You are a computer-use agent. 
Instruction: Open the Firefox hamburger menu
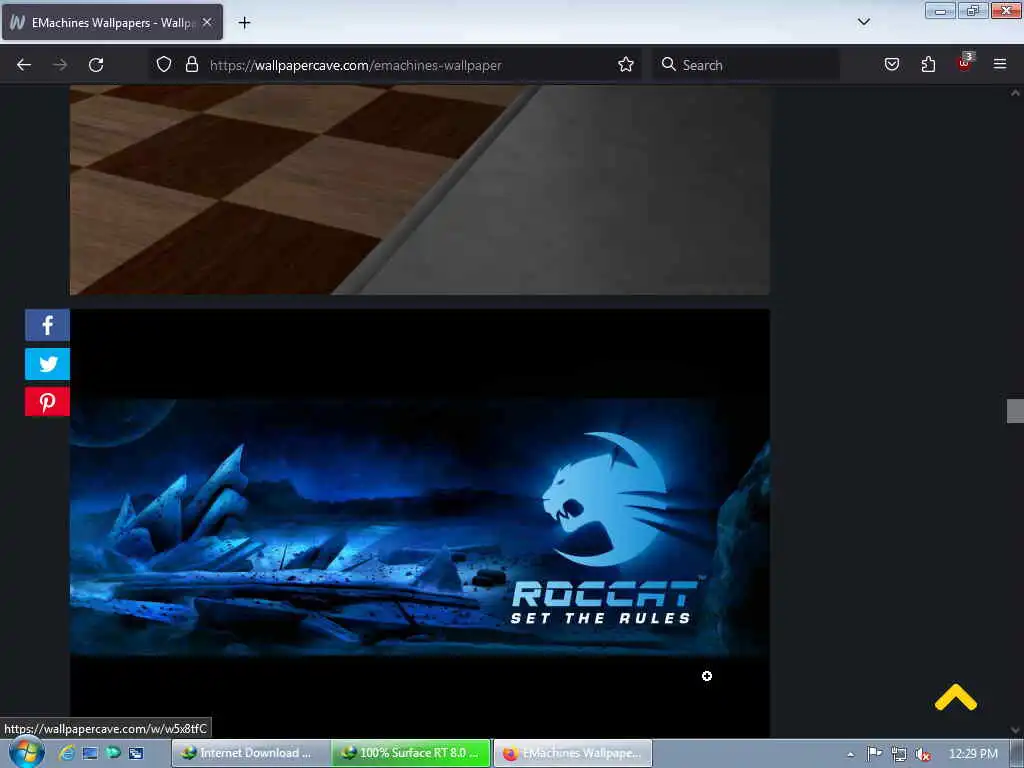(x=1000, y=64)
